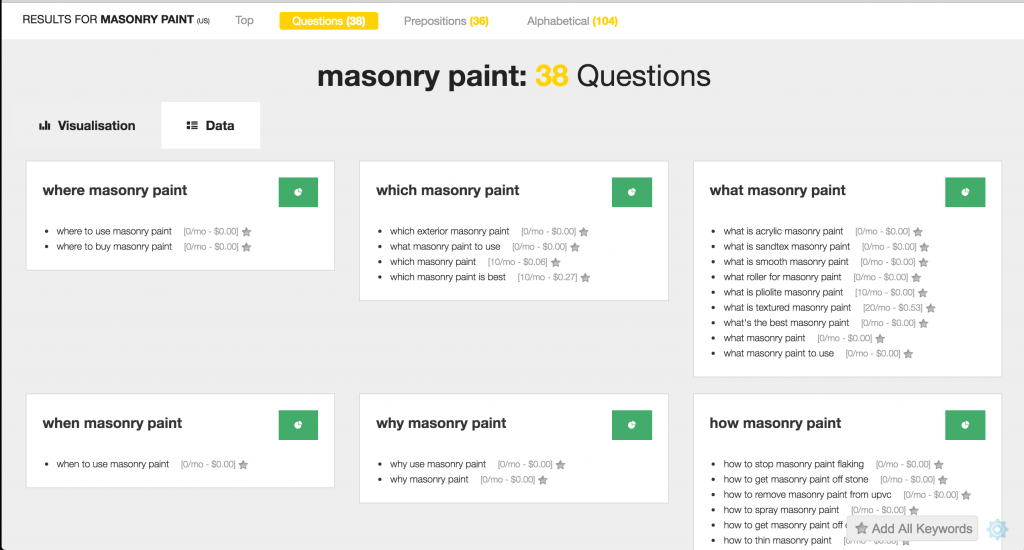
Task: Star 'how to stop masonry paint flaking'
Action: coord(938,465)
